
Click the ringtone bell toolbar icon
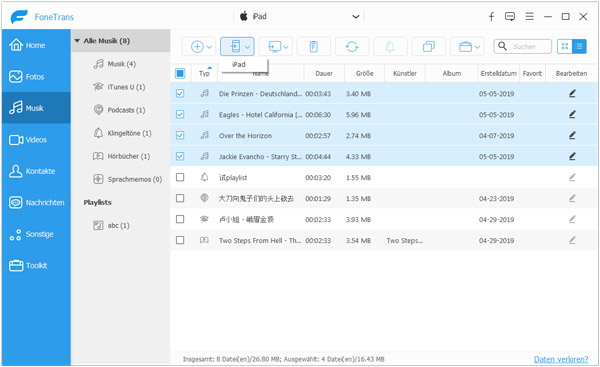point(390,47)
